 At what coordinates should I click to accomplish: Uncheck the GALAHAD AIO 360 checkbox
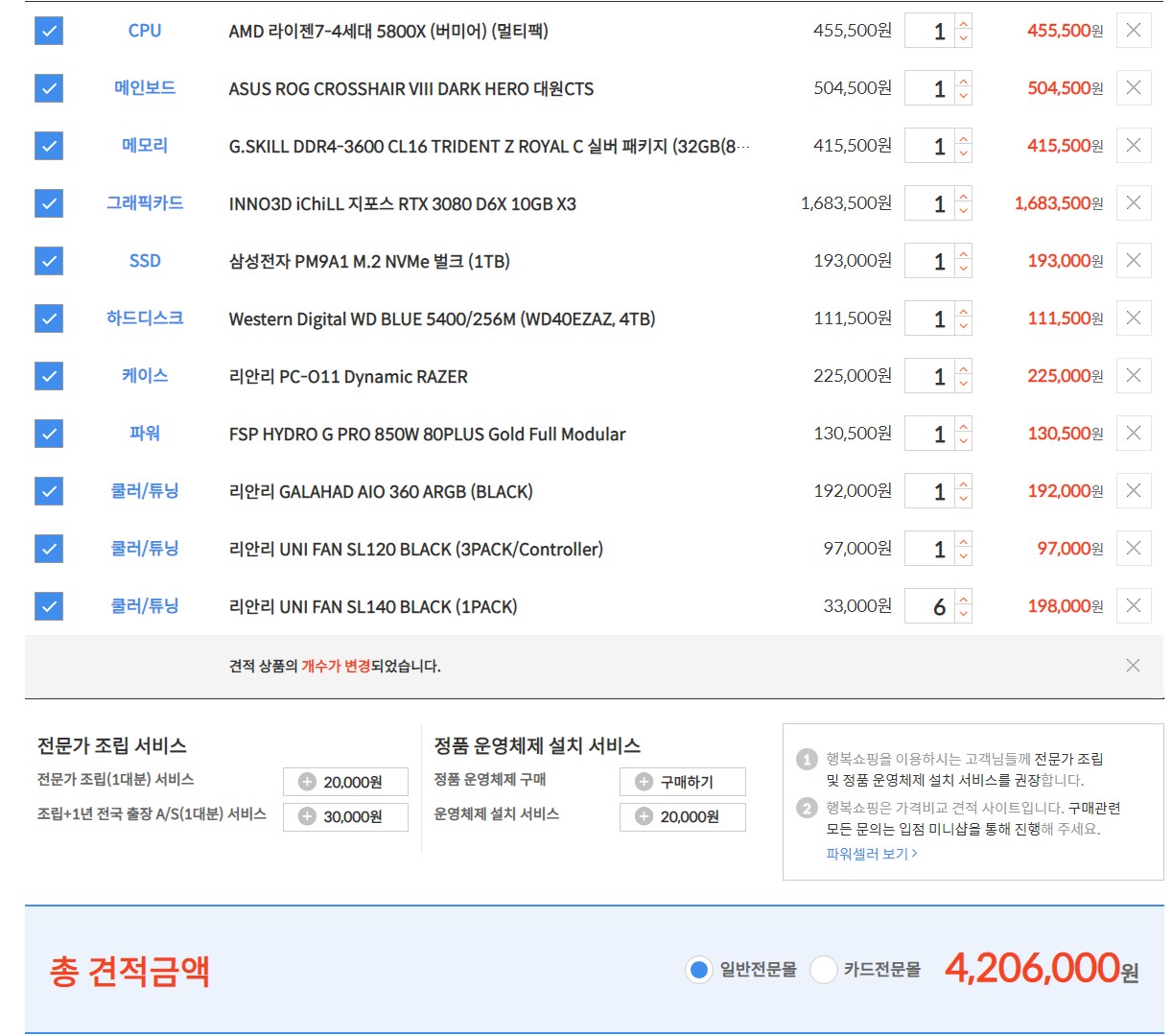click(x=49, y=491)
